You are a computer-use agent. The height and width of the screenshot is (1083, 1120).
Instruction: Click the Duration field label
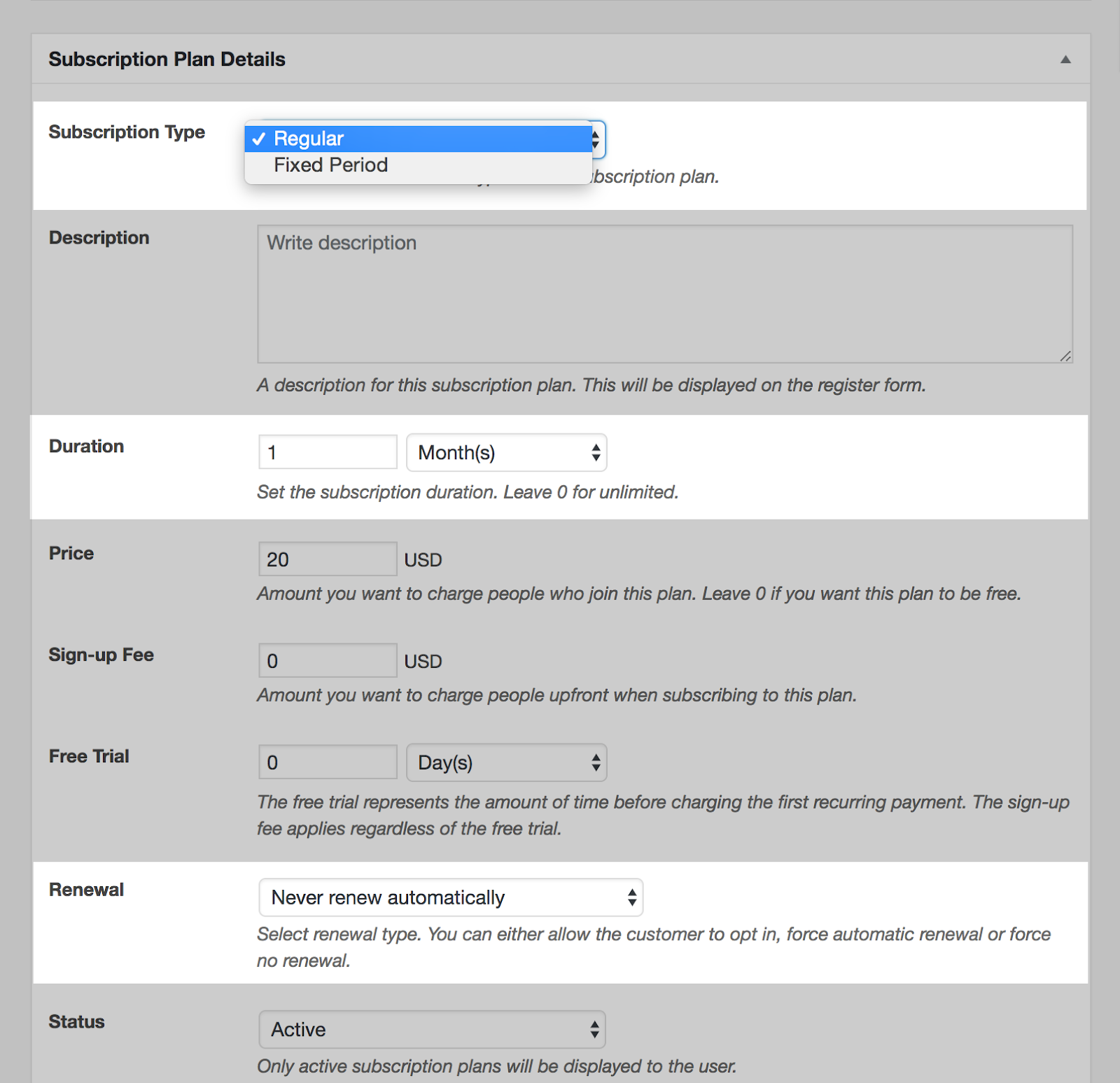(x=86, y=447)
